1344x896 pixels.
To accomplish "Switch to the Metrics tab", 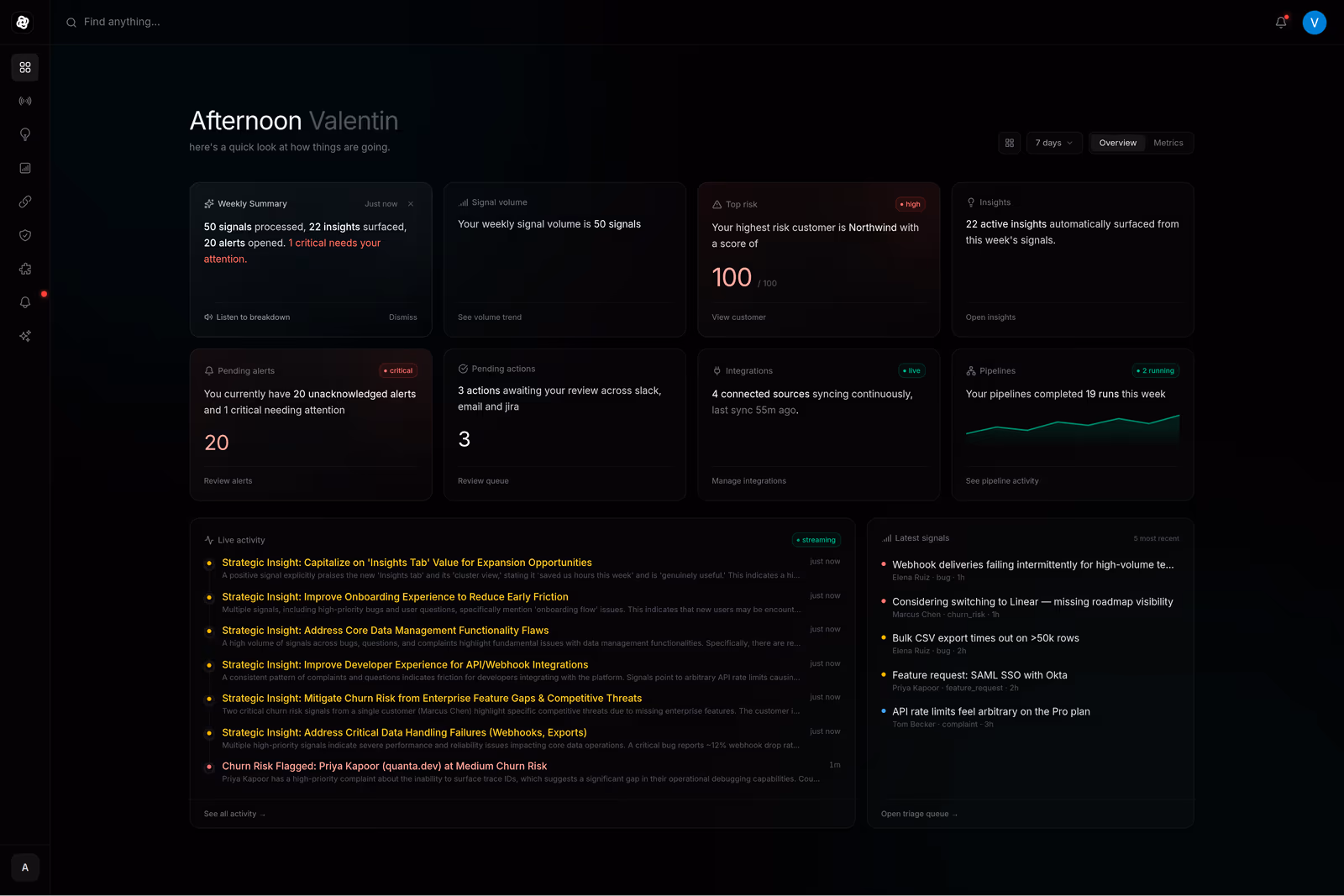I will (1168, 143).
